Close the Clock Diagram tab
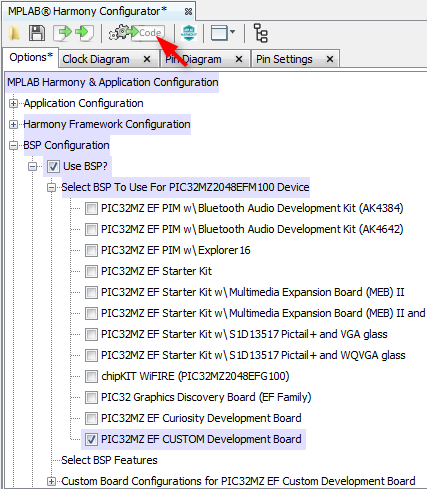The image size is (427, 489). pos(147,59)
